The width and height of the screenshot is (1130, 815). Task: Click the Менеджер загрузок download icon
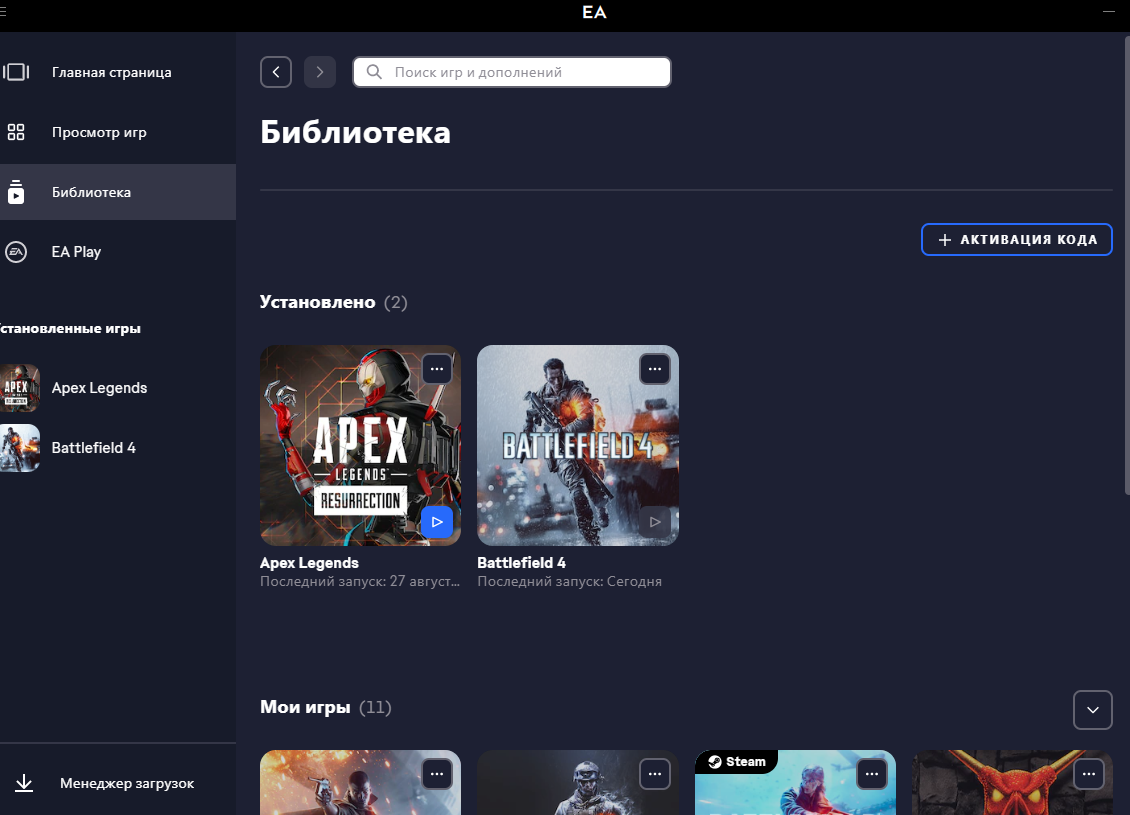(x=24, y=783)
